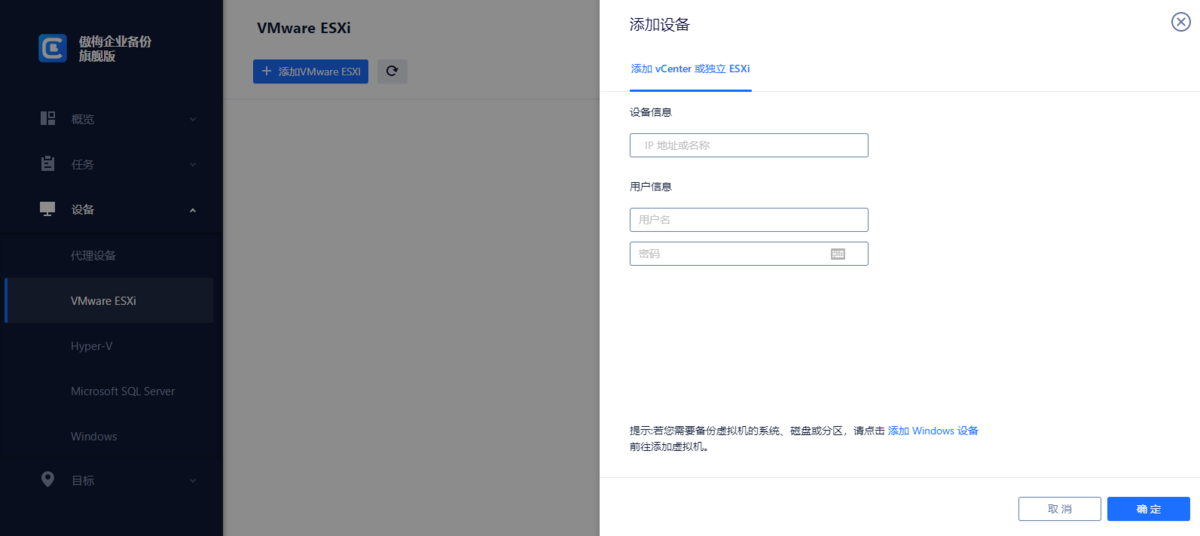This screenshot has width=1200, height=536.
Task: Click the VMware ESXi page heading
Action: point(304,28)
